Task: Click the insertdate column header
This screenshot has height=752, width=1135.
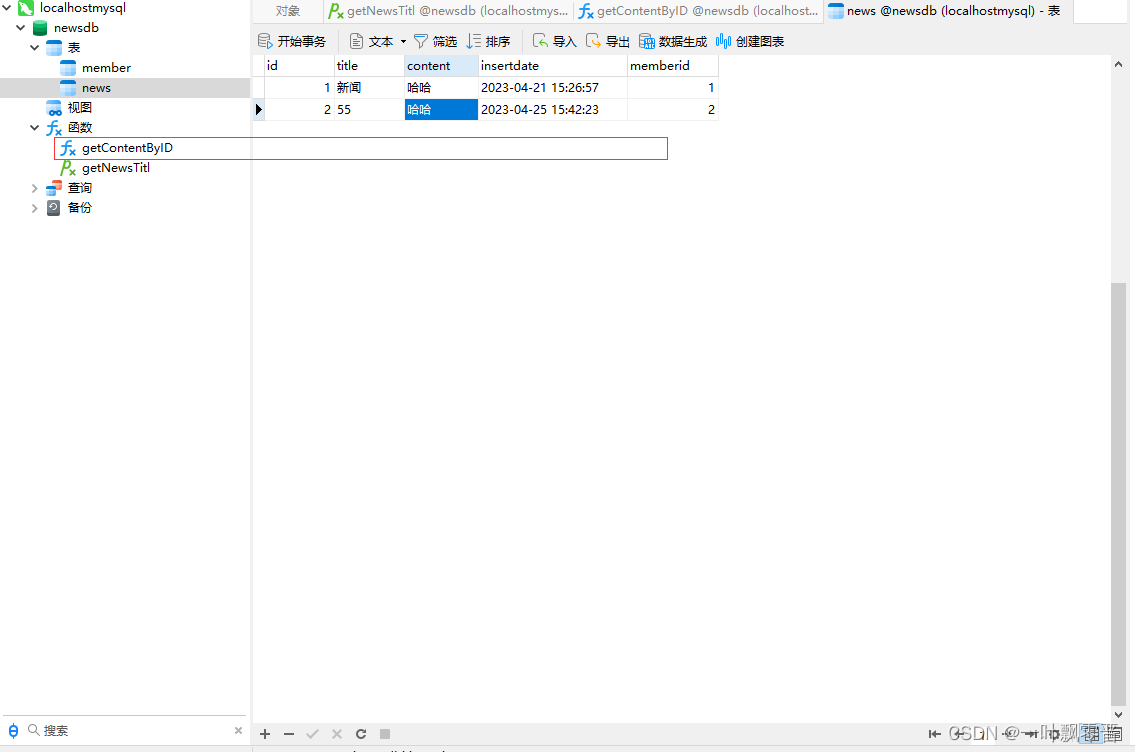Action: 553,65
